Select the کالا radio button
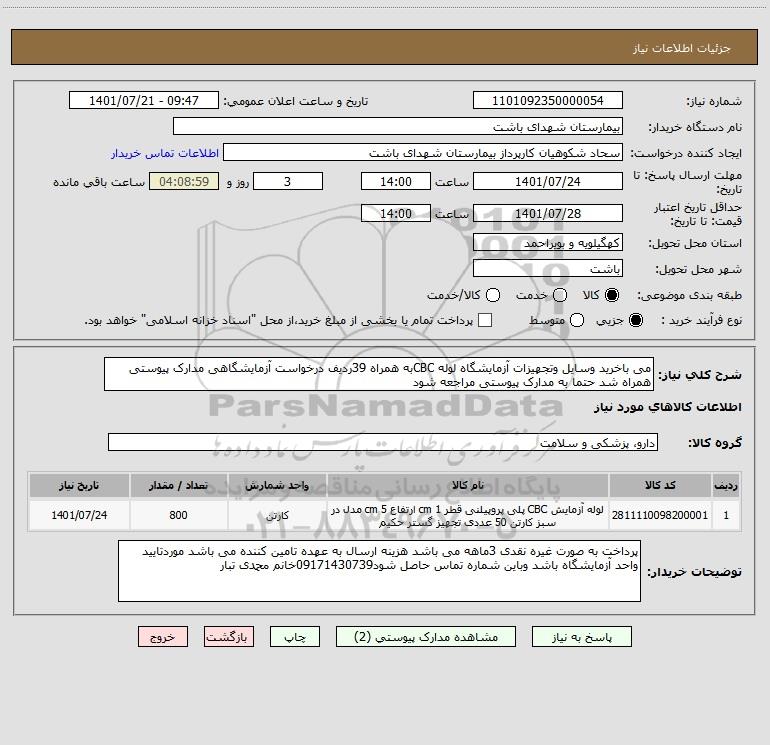 click(612, 295)
